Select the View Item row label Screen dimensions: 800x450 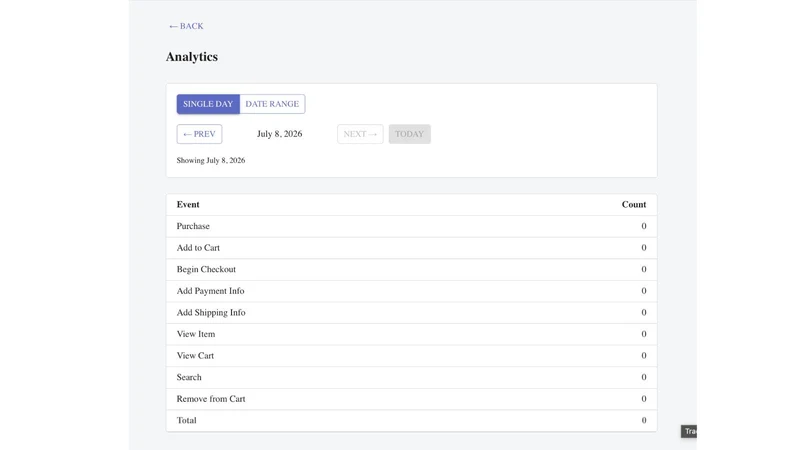[196, 334]
